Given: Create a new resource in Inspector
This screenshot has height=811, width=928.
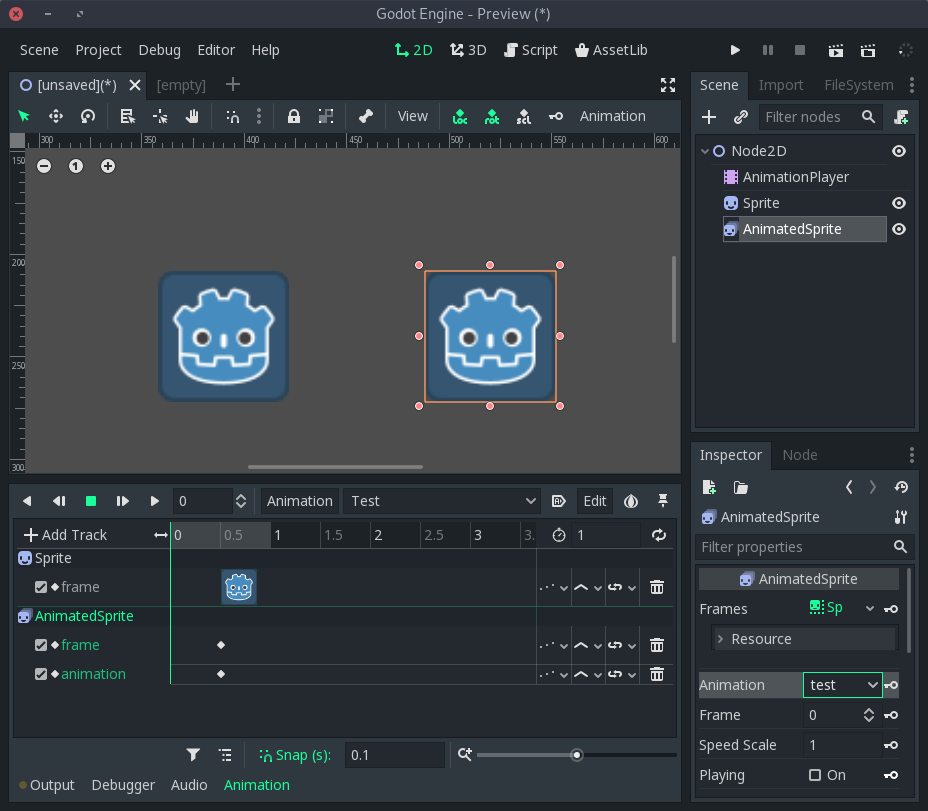Looking at the screenshot, I should click(x=709, y=487).
